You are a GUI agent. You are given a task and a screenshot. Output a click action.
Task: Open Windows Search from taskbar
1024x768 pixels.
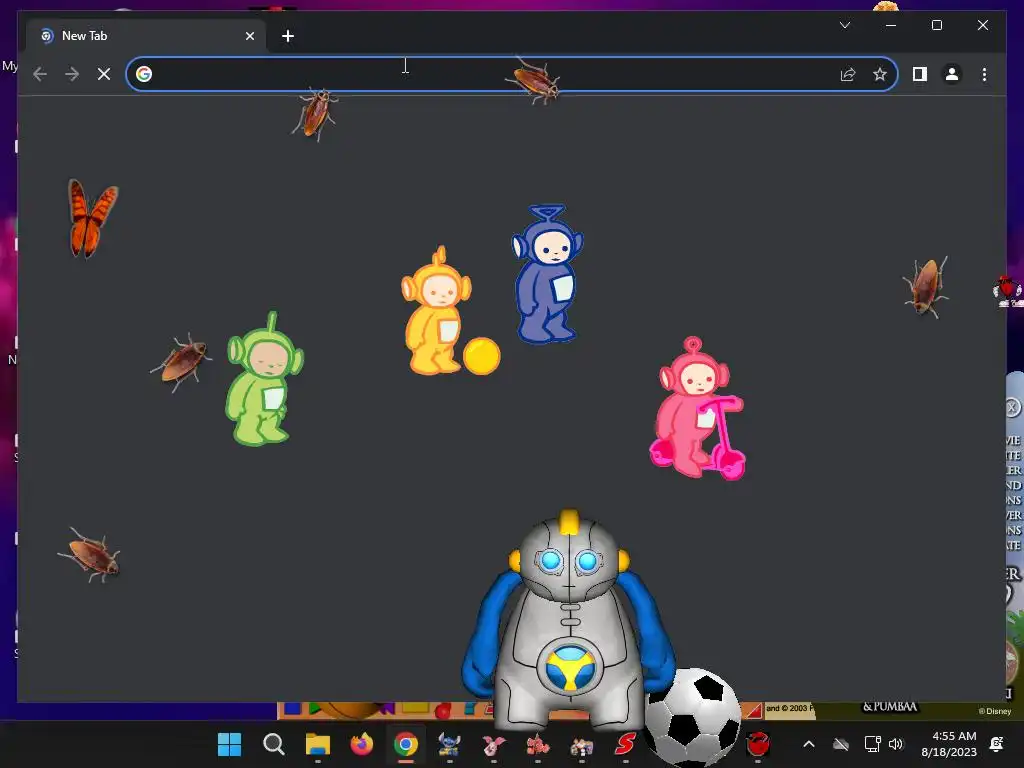[274, 744]
